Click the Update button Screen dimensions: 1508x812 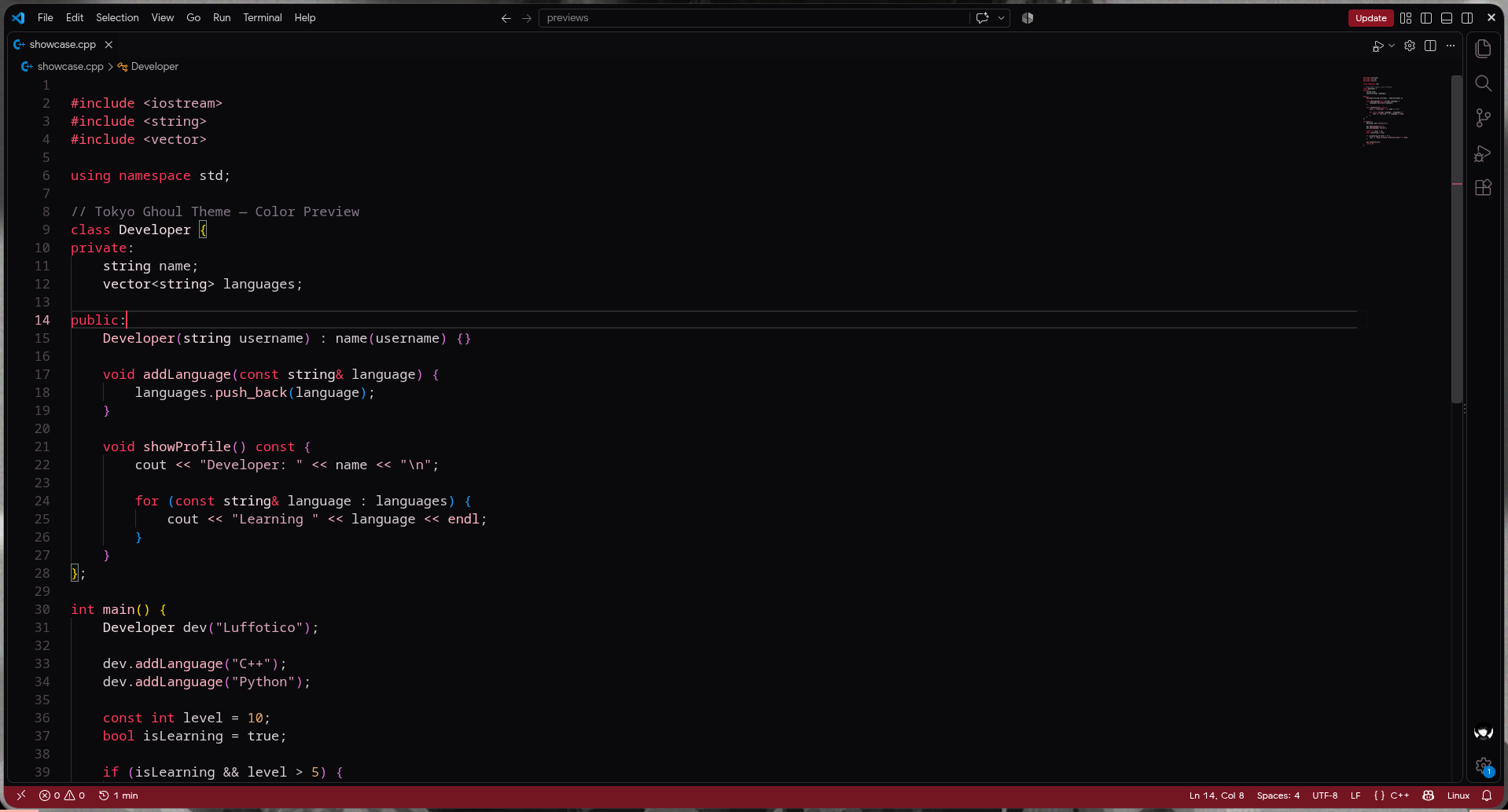point(1370,18)
